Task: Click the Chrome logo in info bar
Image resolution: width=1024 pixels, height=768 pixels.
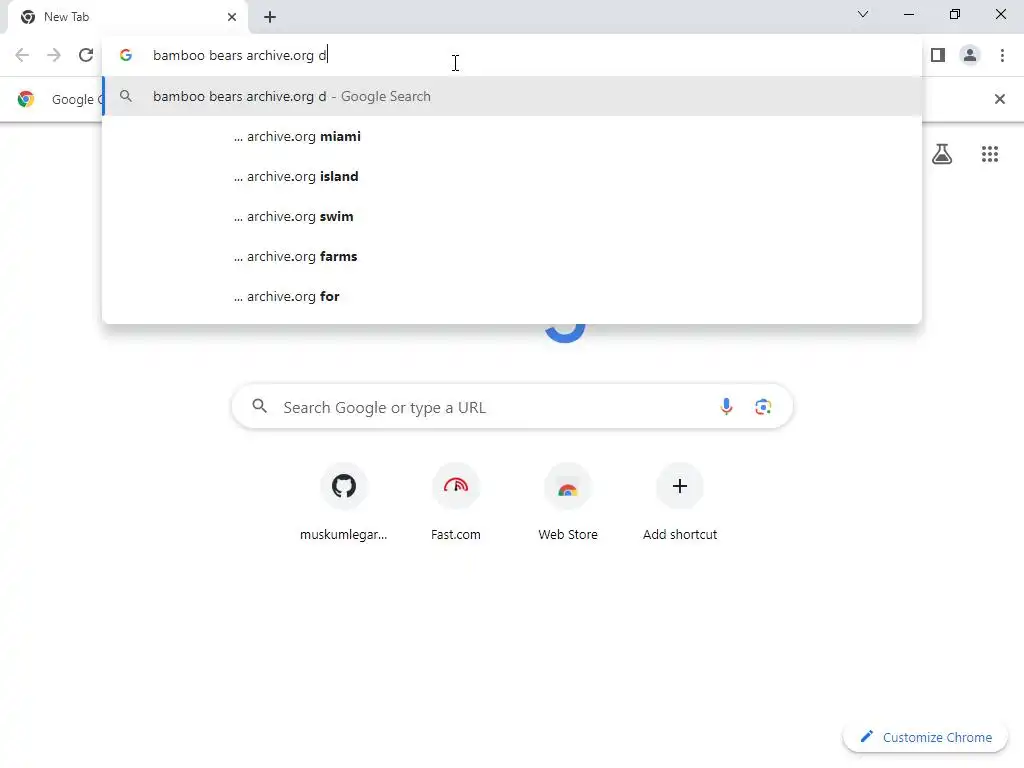Action: 26,99
